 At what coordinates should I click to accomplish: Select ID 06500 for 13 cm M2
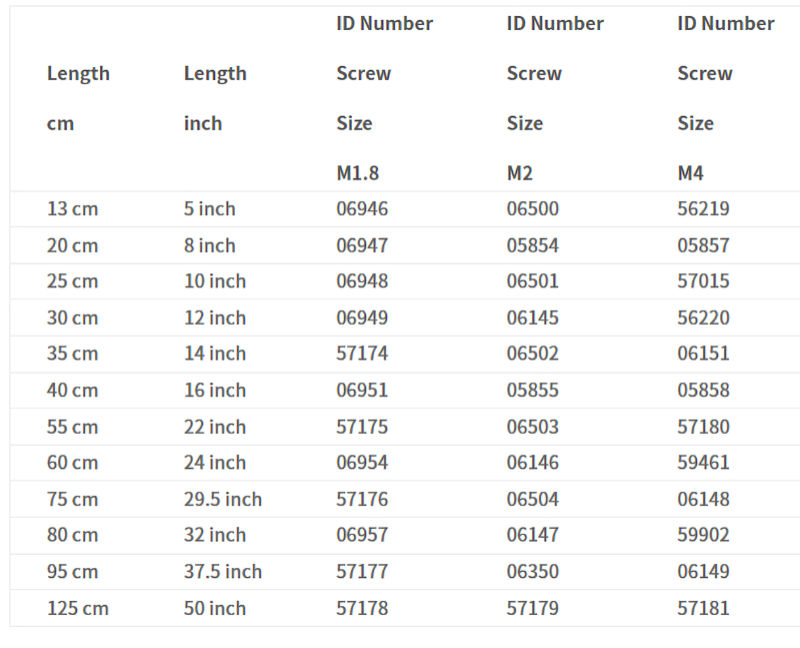point(532,209)
